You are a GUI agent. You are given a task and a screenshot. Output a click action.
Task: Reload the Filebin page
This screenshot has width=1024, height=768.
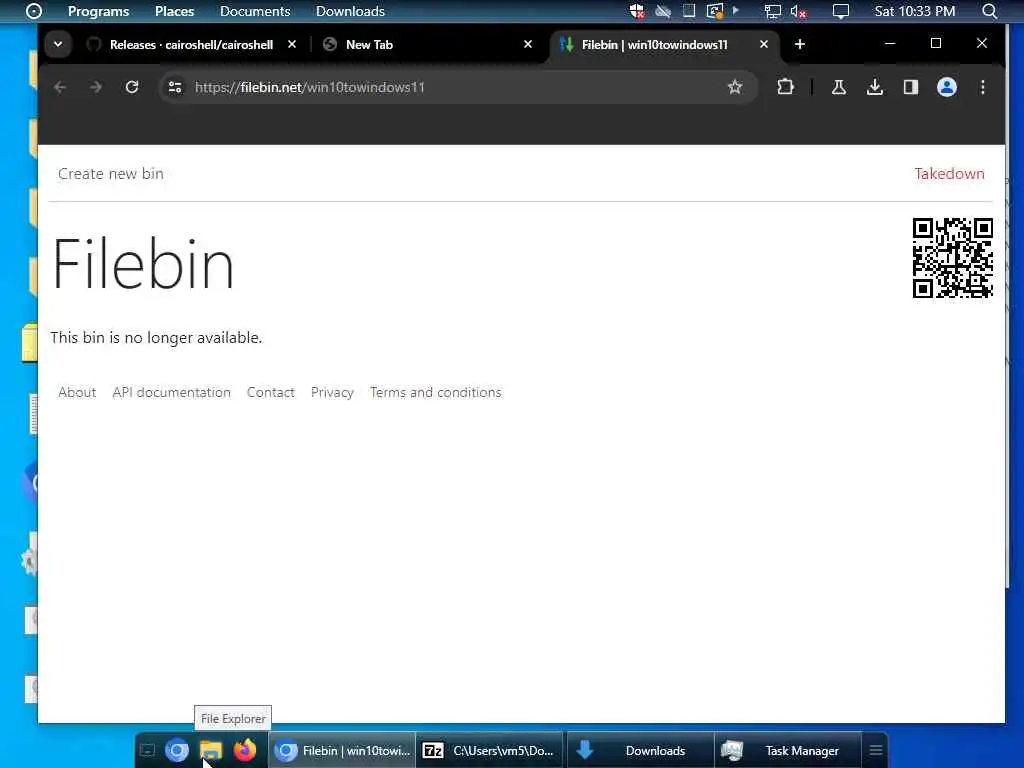click(x=132, y=87)
